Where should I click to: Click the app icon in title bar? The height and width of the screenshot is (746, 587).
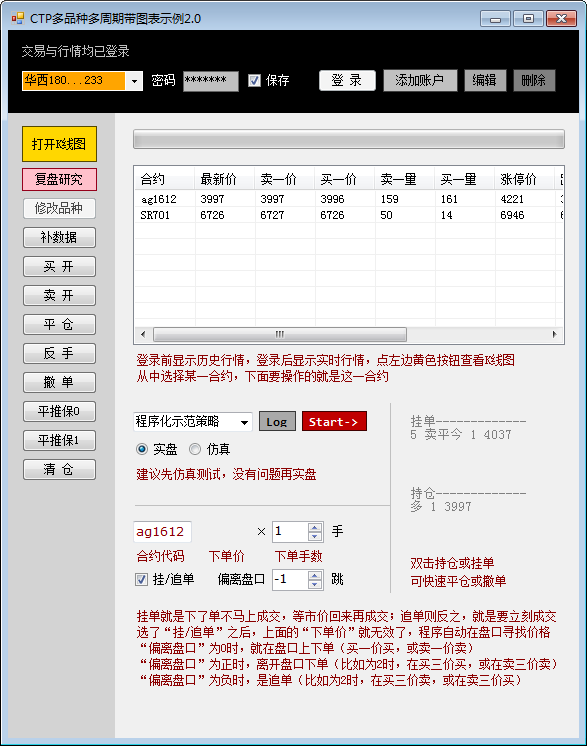point(18,18)
